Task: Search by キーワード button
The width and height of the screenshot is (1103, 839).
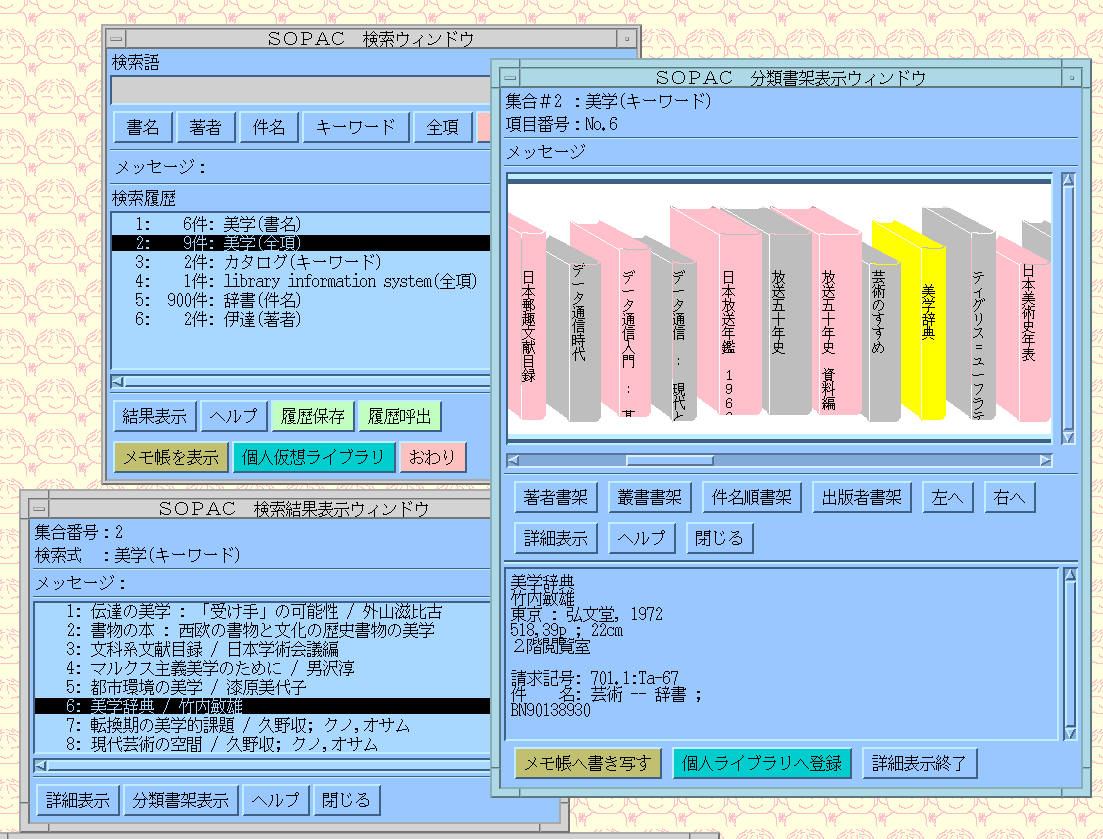Action: (x=356, y=127)
